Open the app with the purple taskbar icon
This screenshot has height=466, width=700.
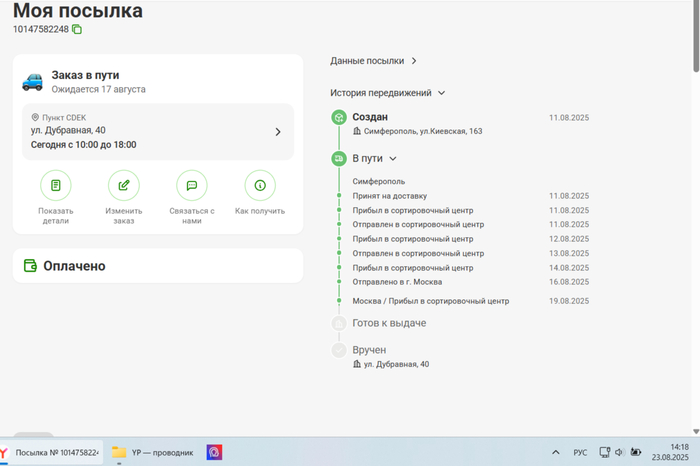(x=214, y=452)
